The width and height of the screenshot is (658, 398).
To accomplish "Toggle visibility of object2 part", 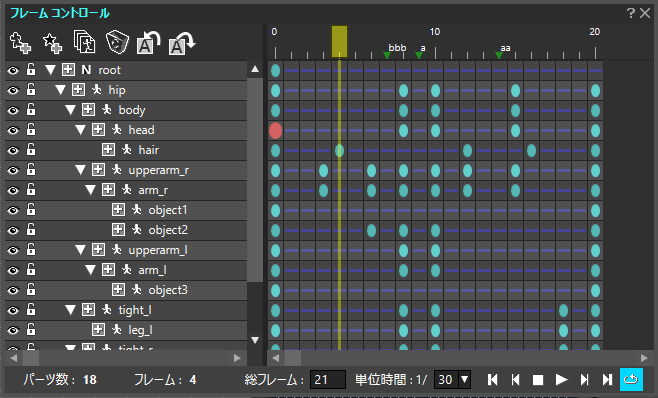I will coord(13,230).
